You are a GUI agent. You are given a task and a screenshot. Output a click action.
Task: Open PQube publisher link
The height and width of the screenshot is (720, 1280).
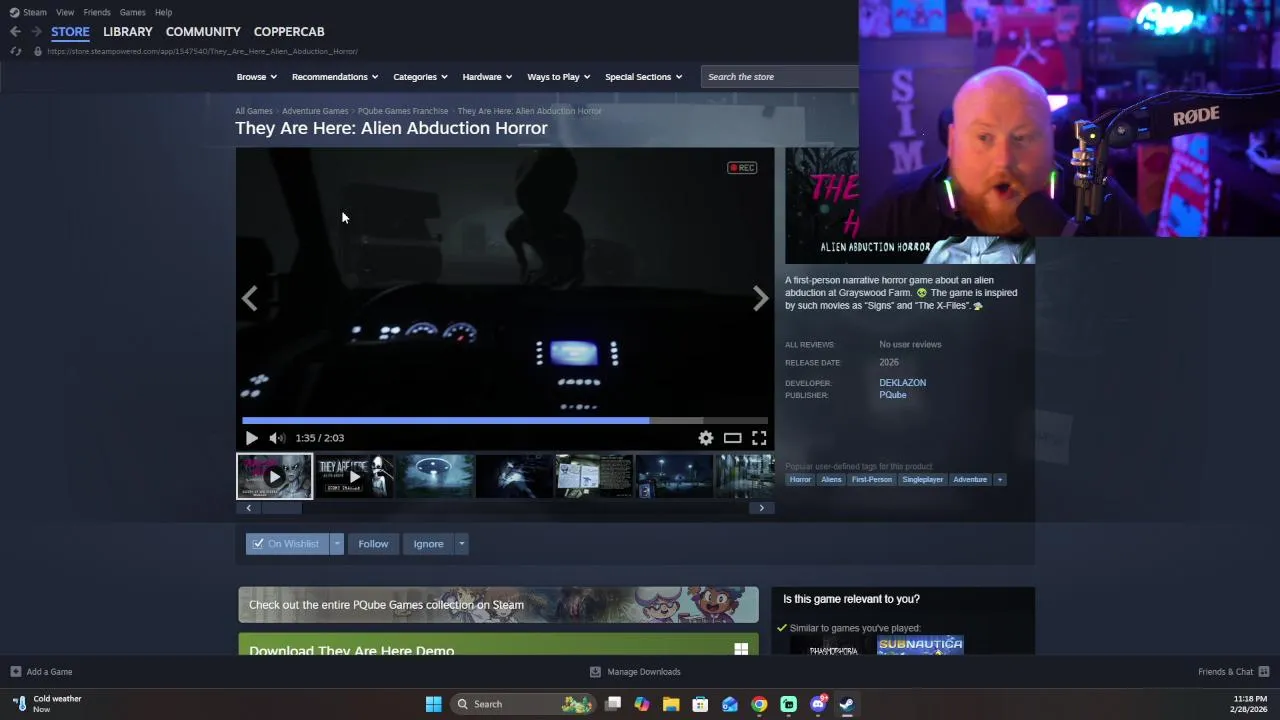(893, 395)
